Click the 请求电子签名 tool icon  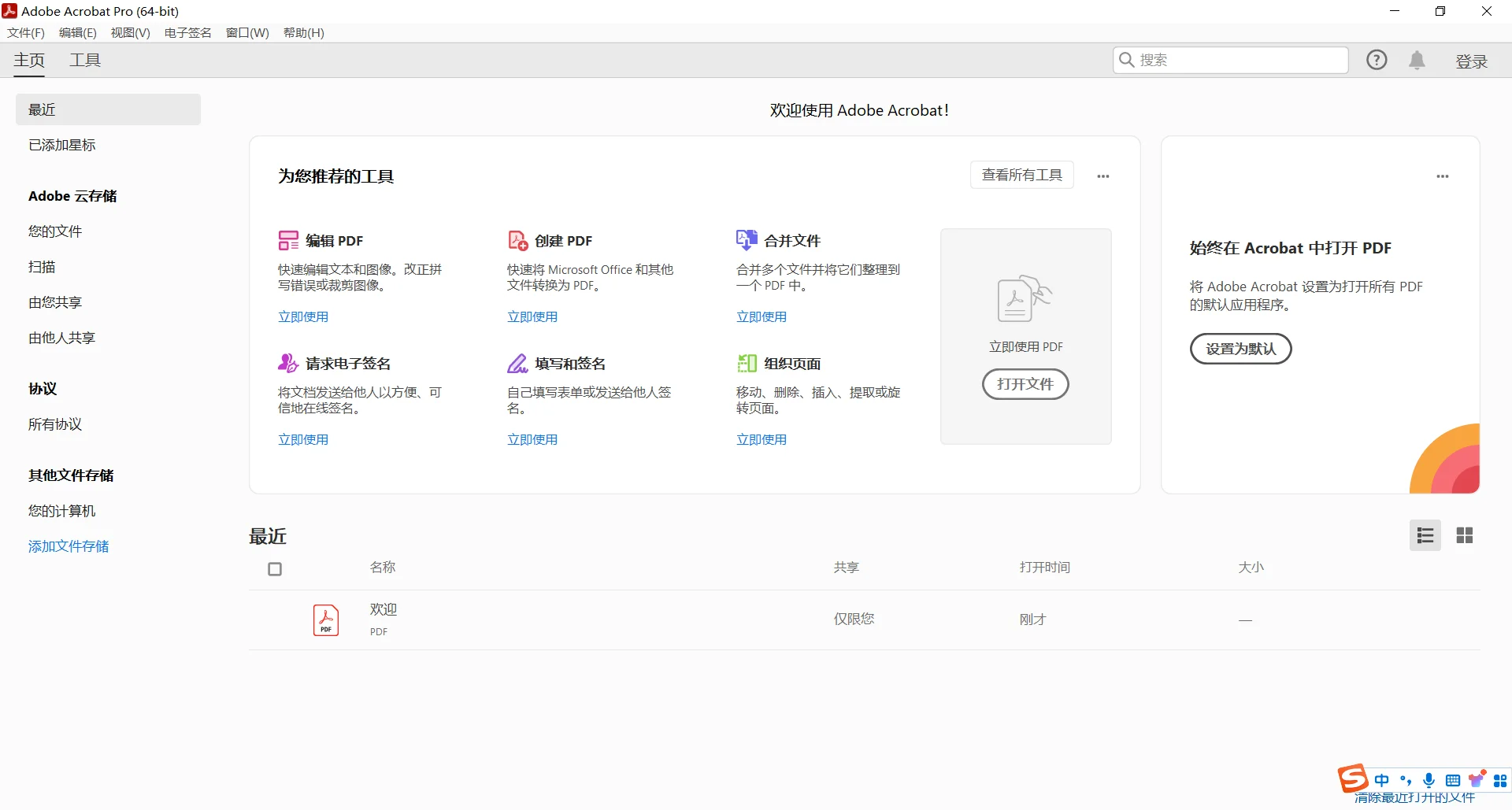[288, 363]
